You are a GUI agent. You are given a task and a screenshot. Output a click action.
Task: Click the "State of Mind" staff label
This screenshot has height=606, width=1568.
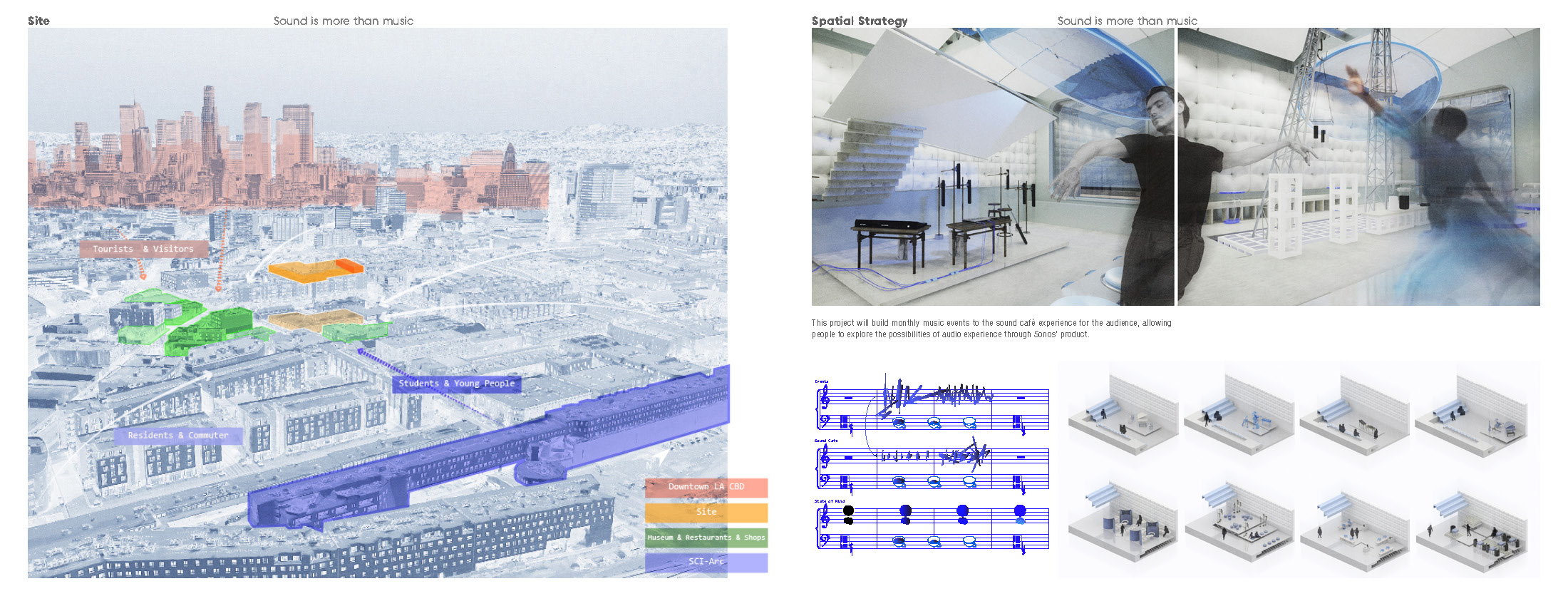(830, 501)
